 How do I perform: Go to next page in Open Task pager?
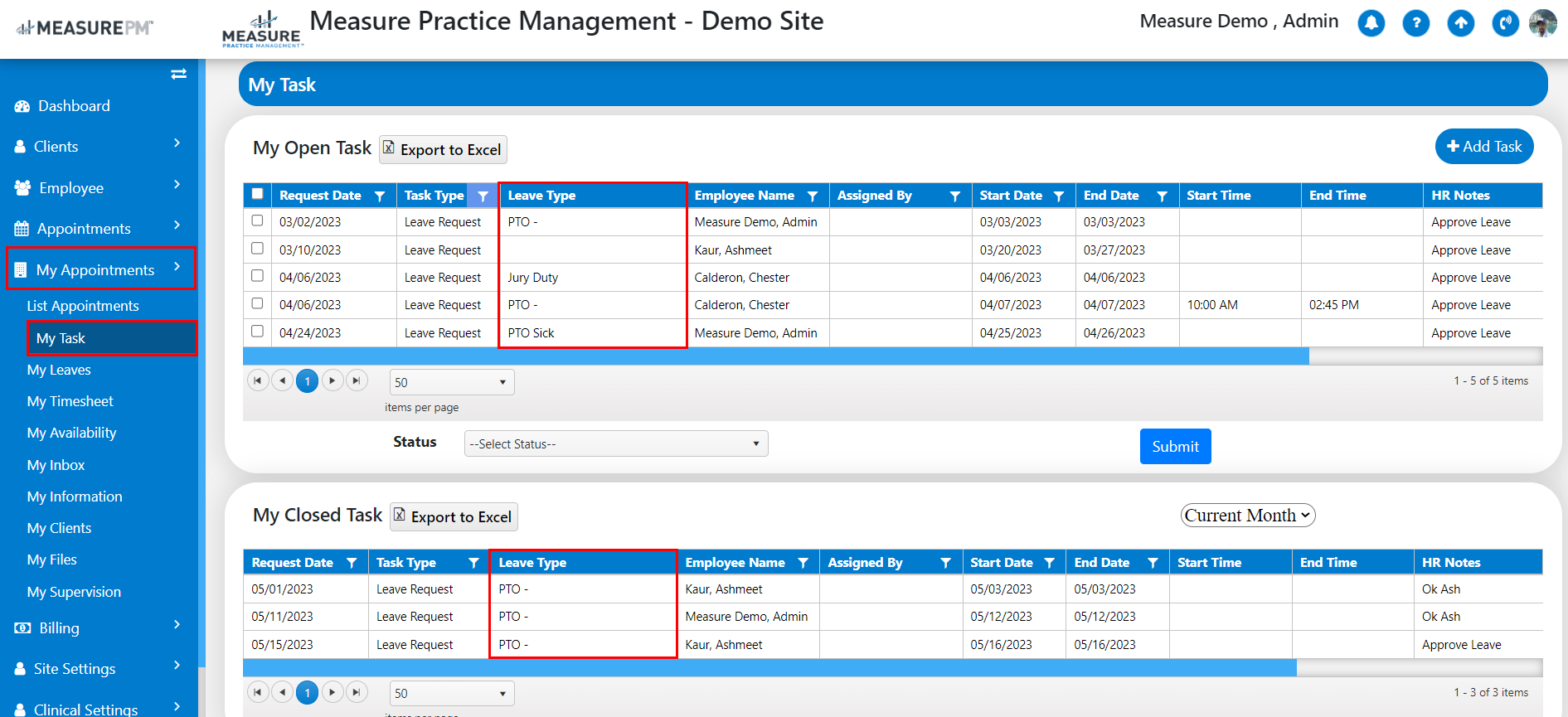(x=333, y=380)
